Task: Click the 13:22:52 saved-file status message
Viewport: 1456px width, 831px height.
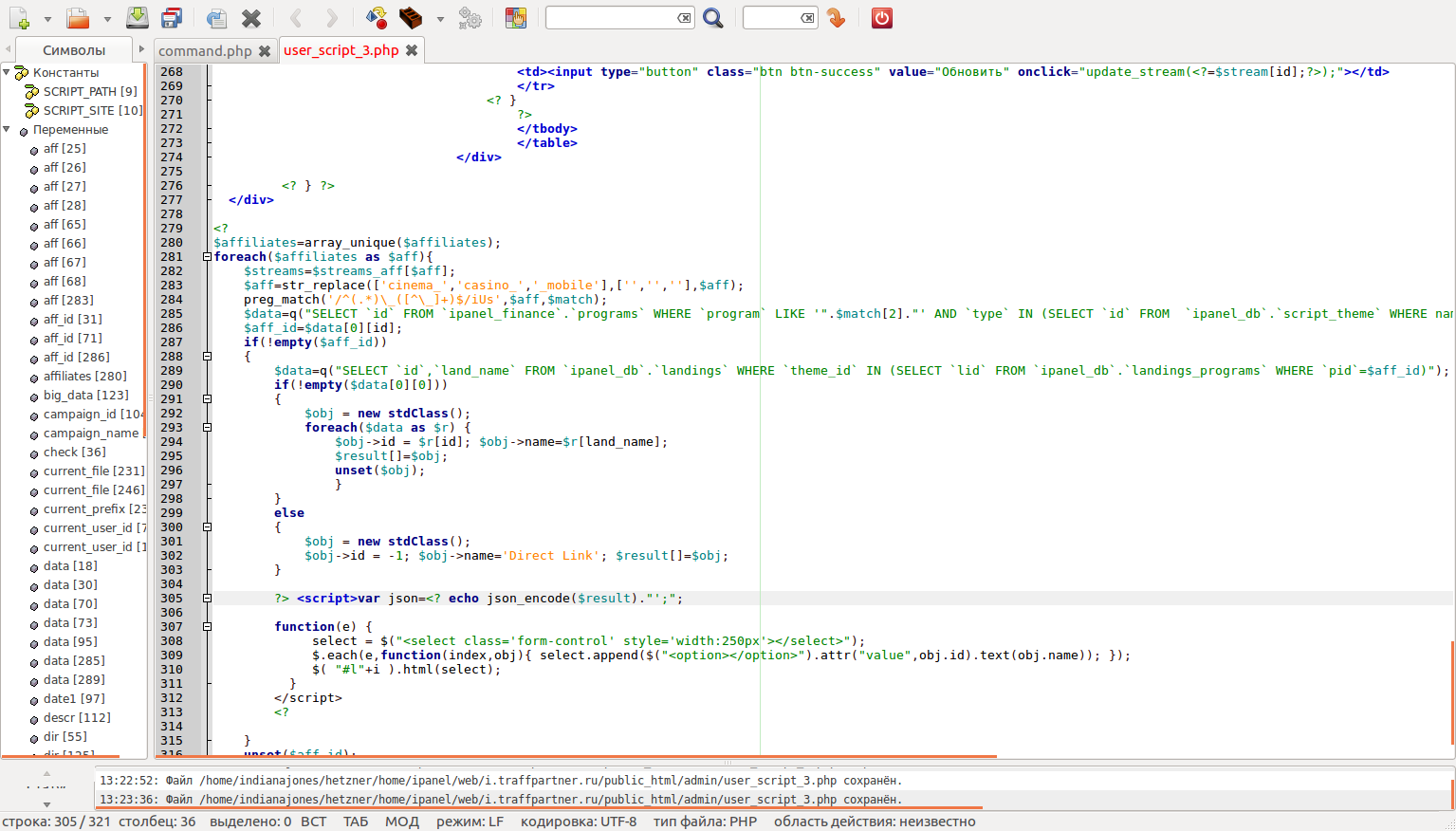Action: pyautogui.click(x=501, y=781)
